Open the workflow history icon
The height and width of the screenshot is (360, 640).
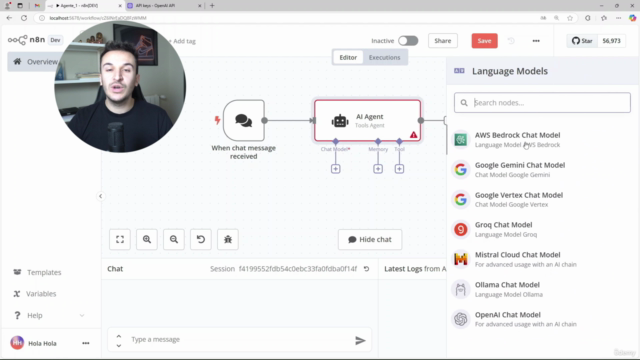(511, 41)
